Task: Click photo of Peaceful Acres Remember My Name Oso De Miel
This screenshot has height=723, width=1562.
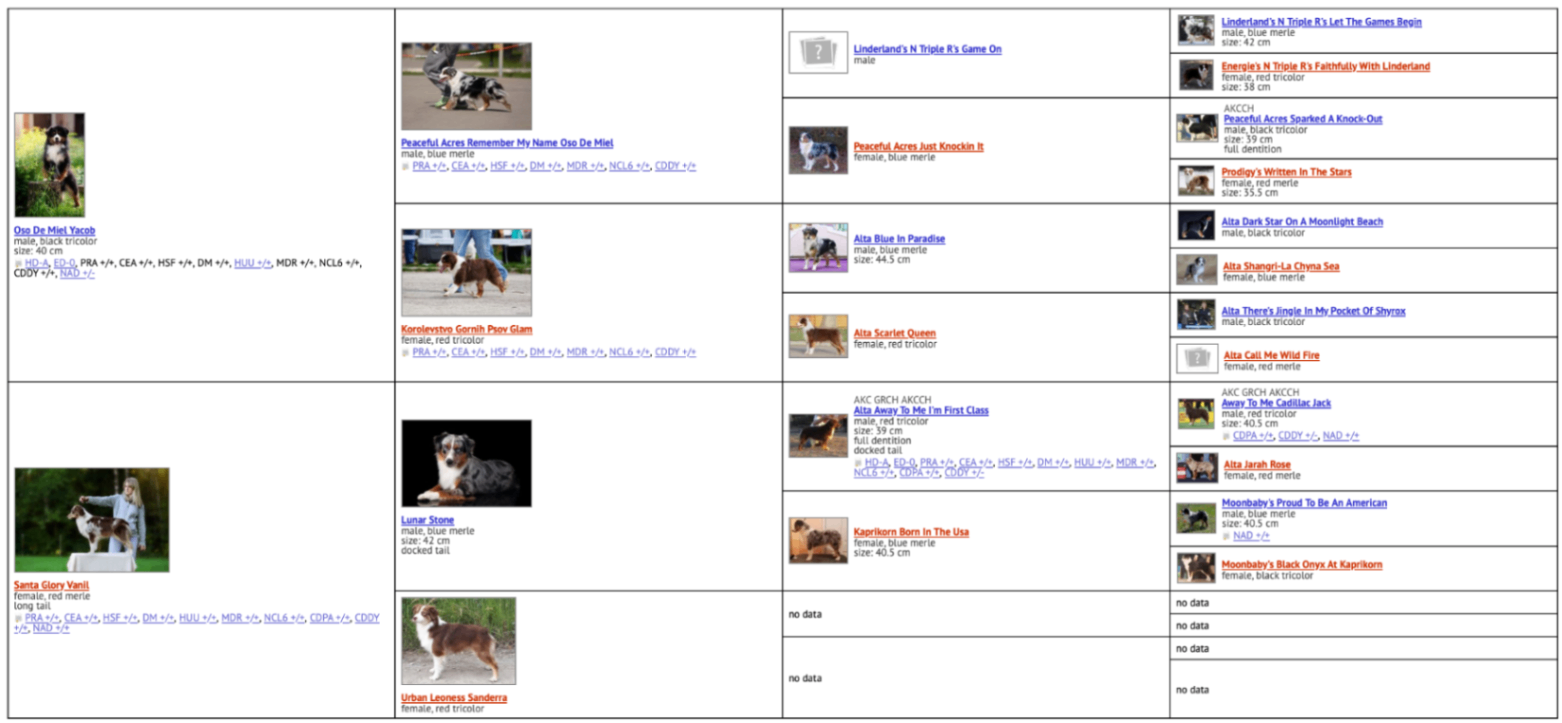Action: 466,86
